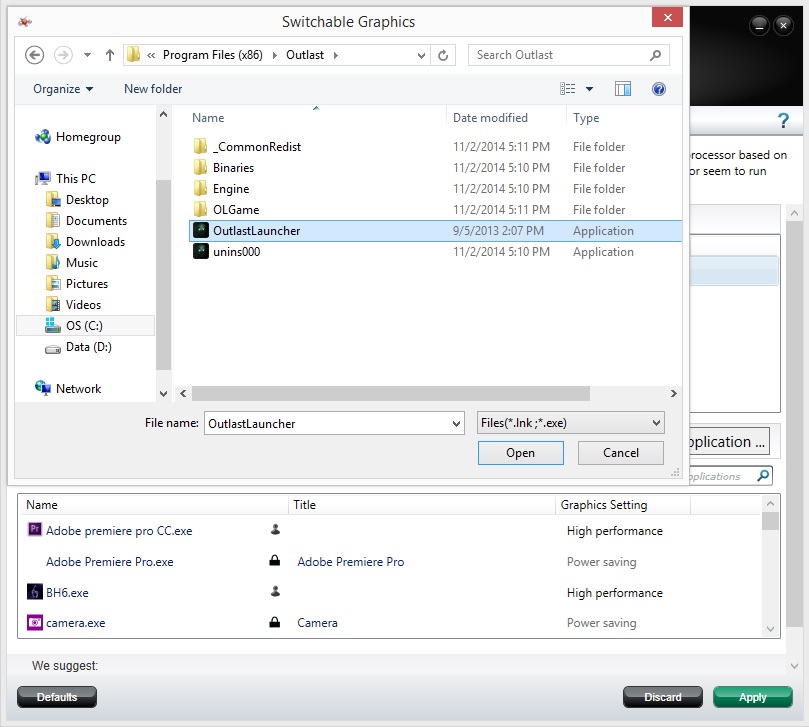Screen dimensions: 809x727
Task: Open the Organize menu
Action: click(63, 89)
